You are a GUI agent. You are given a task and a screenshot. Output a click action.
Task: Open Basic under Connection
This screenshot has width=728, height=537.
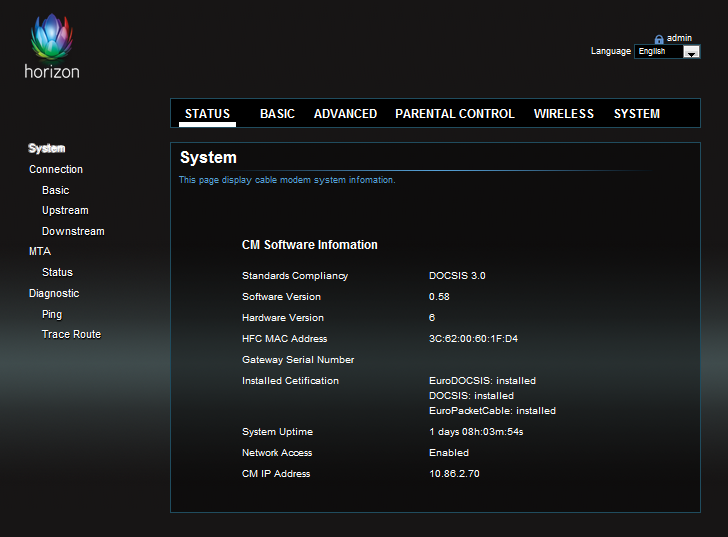55,190
